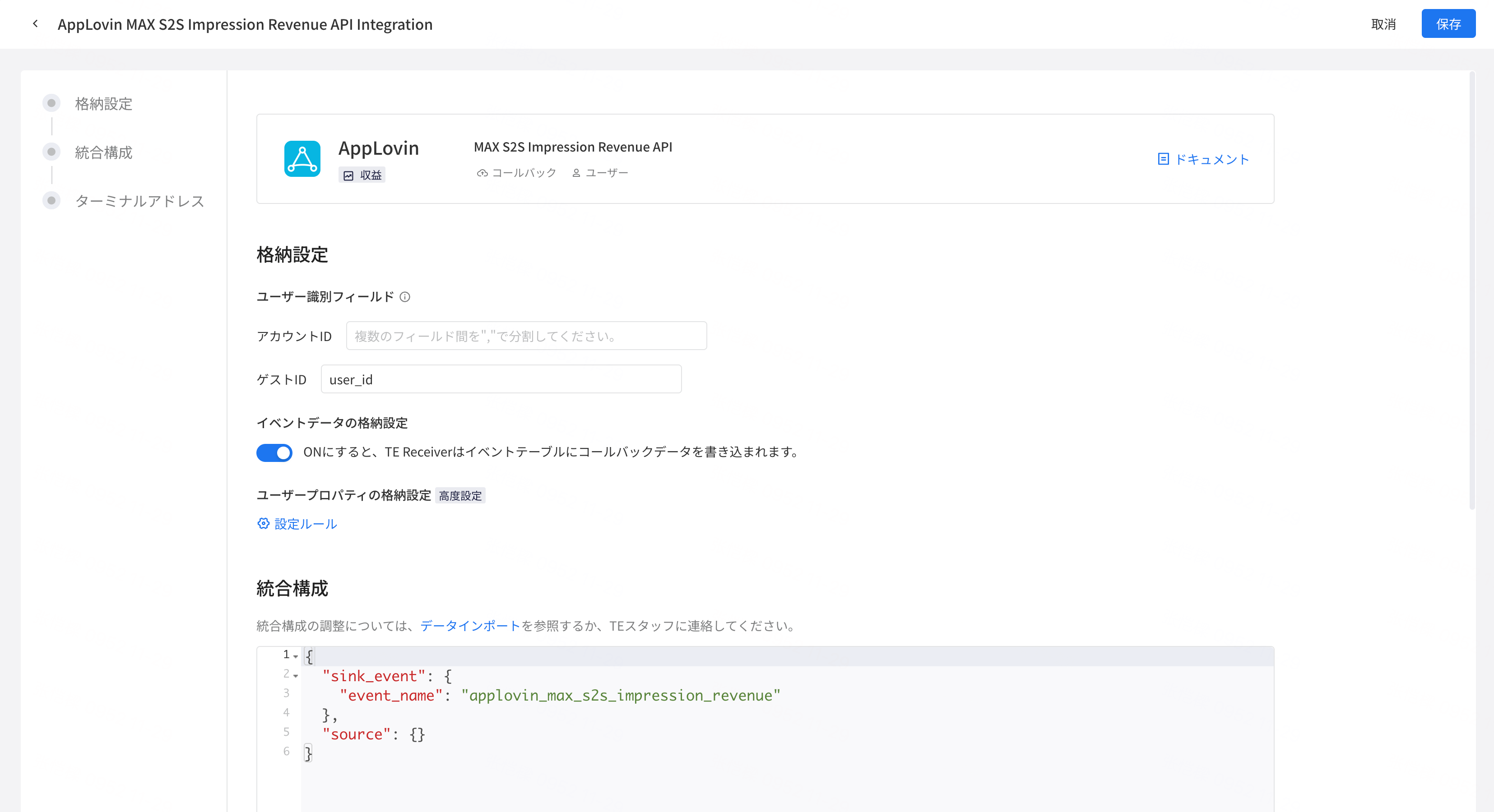Click the info icon beside ユーザー識別フィールド
Image resolution: width=1494 pixels, height=812 pixels.
[x=405, y=297]
